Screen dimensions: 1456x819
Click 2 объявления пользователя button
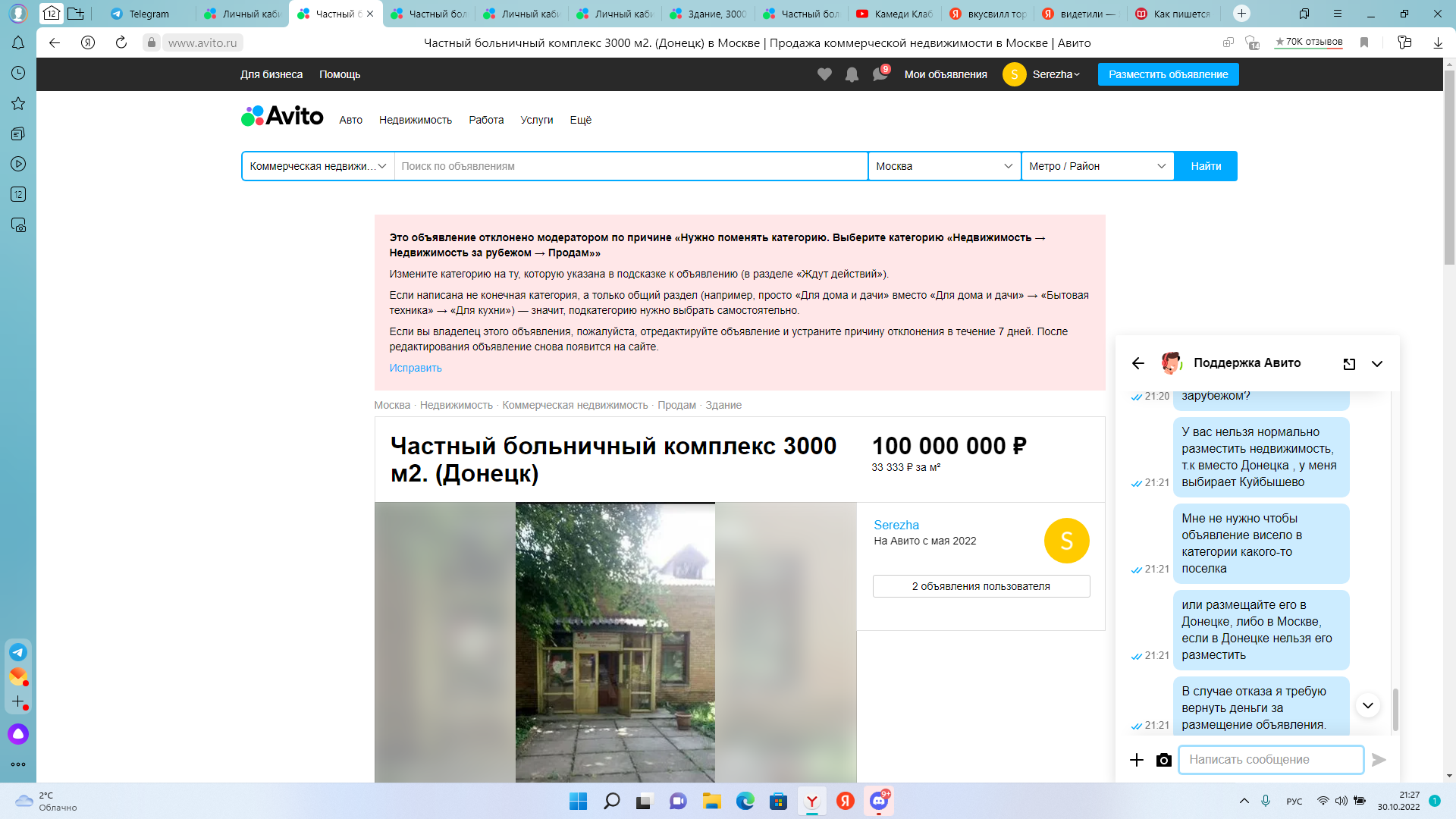981,586
